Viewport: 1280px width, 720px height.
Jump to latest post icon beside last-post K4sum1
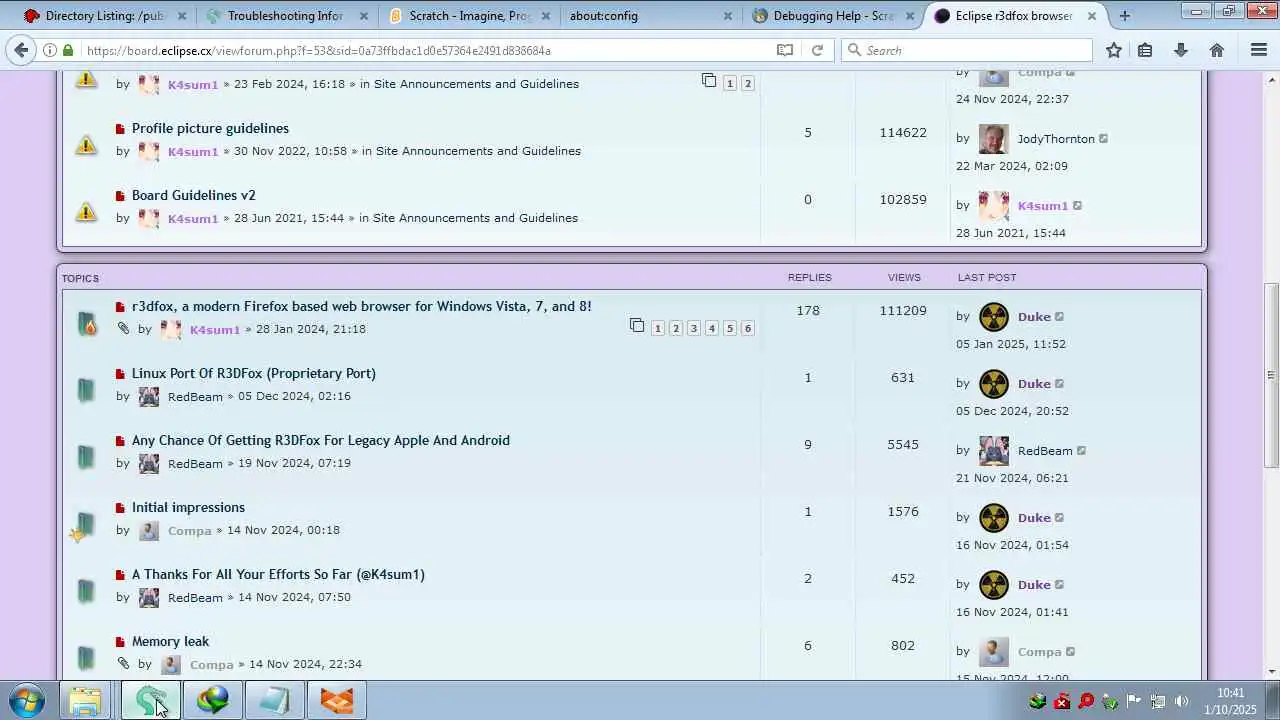coord(1078,206)
